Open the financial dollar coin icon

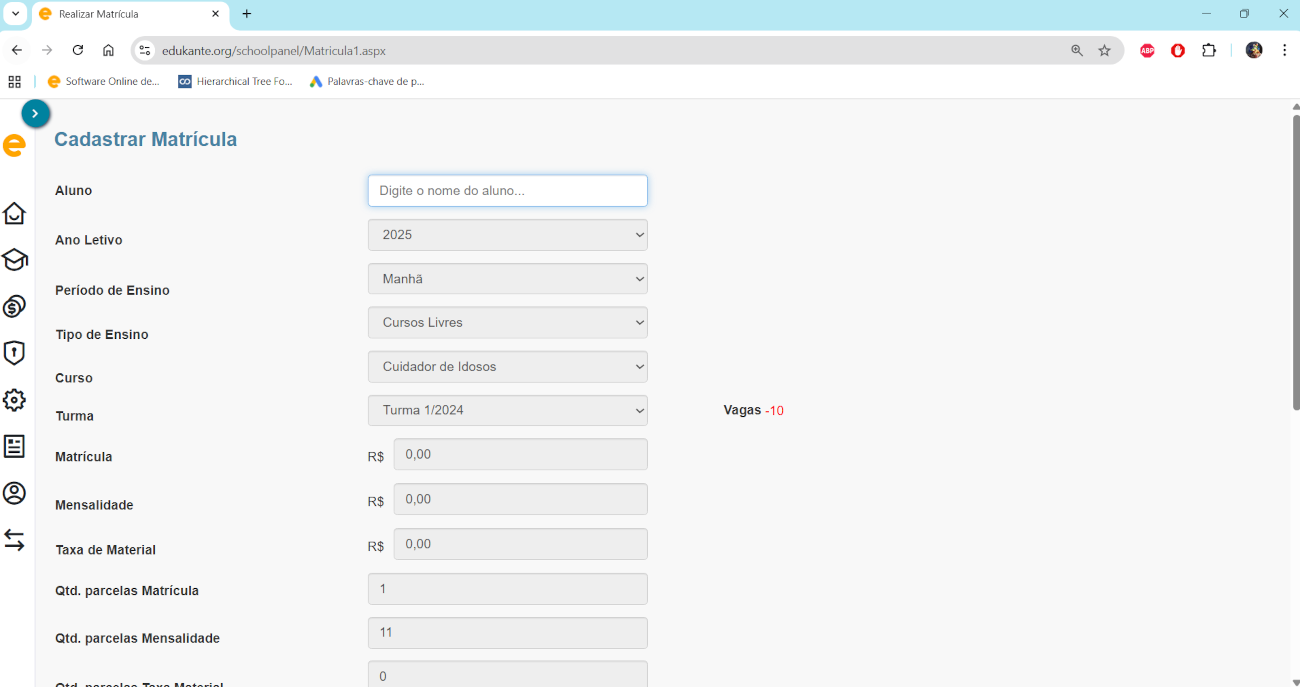(x=14, y=306)
